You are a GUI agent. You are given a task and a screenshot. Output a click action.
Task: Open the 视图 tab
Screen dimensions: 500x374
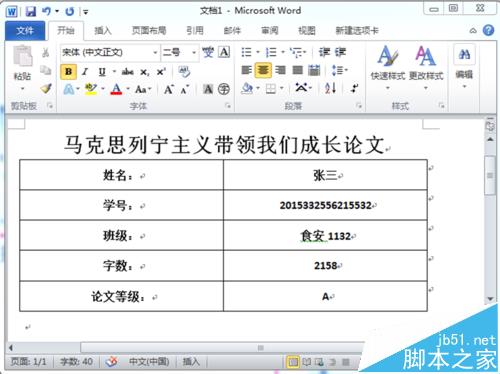pos(307,31)
